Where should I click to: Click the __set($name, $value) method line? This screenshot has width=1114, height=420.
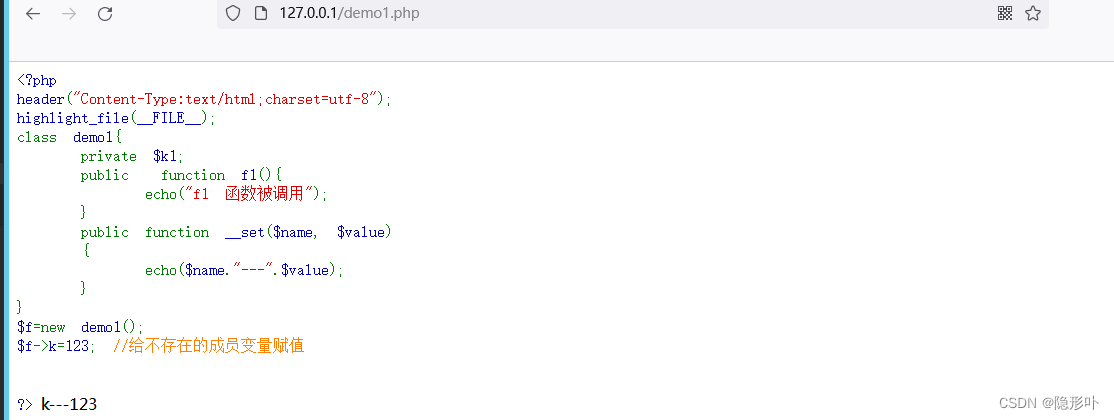(x=236, y=232)
